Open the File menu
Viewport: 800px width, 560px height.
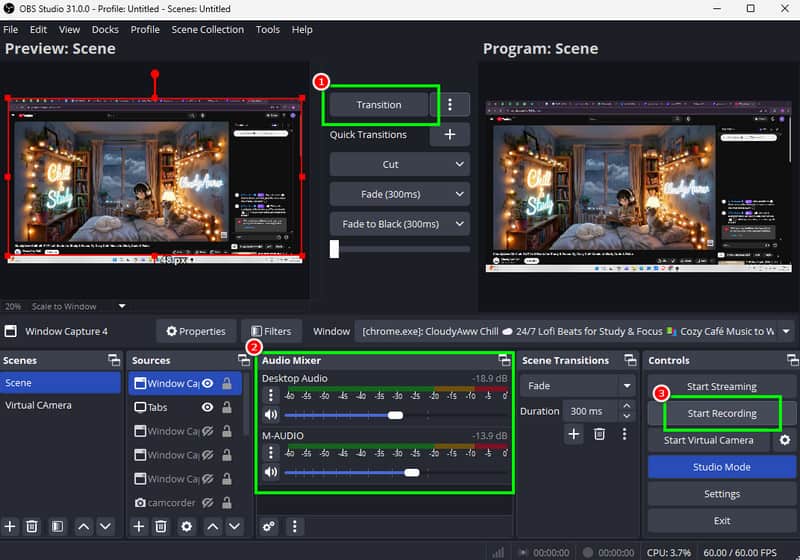[x=11, y=30]
